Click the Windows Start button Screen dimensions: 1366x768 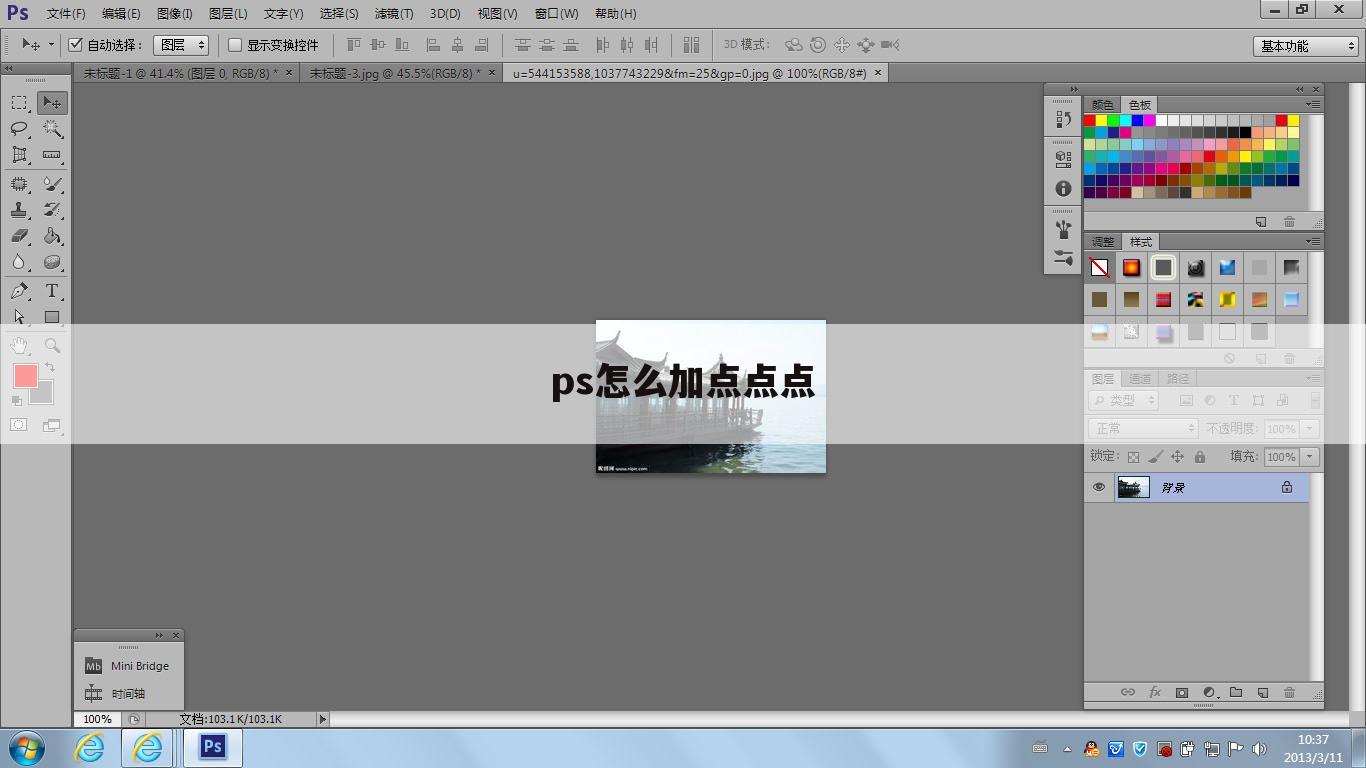pyautogui.click(x=25, y=748)
